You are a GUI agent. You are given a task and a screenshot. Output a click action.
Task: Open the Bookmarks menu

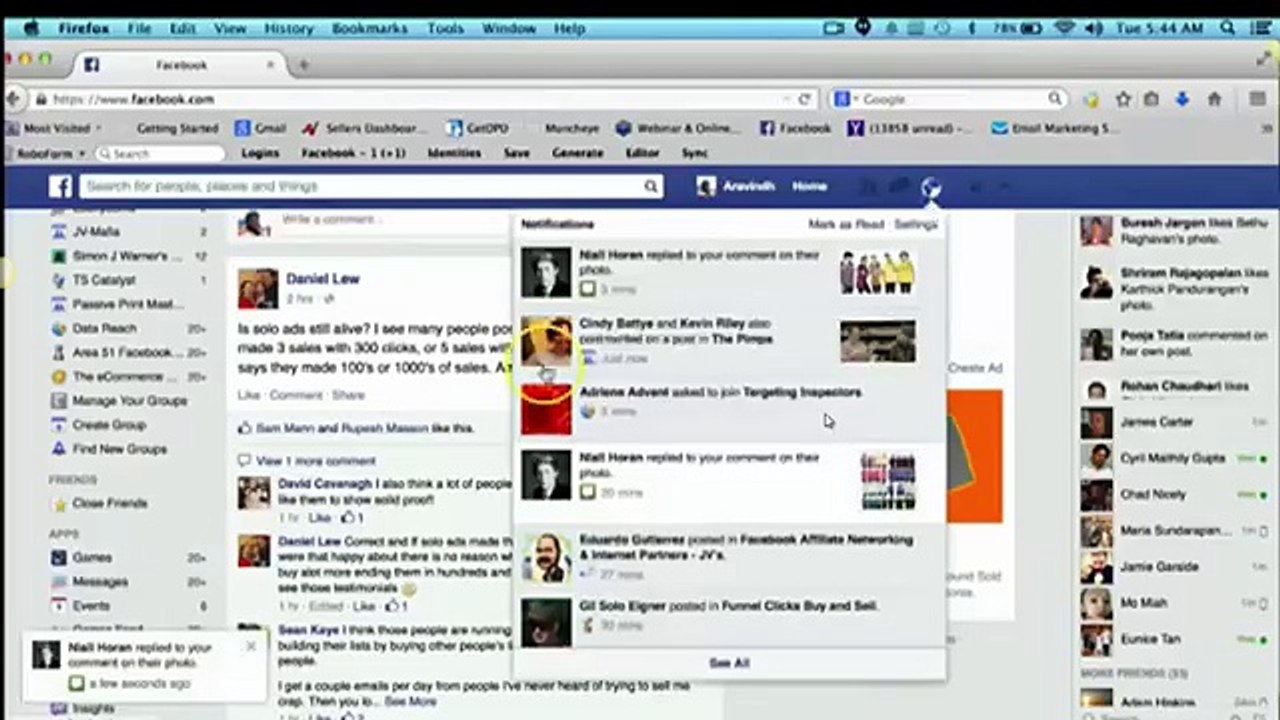[x=370, y=28]
